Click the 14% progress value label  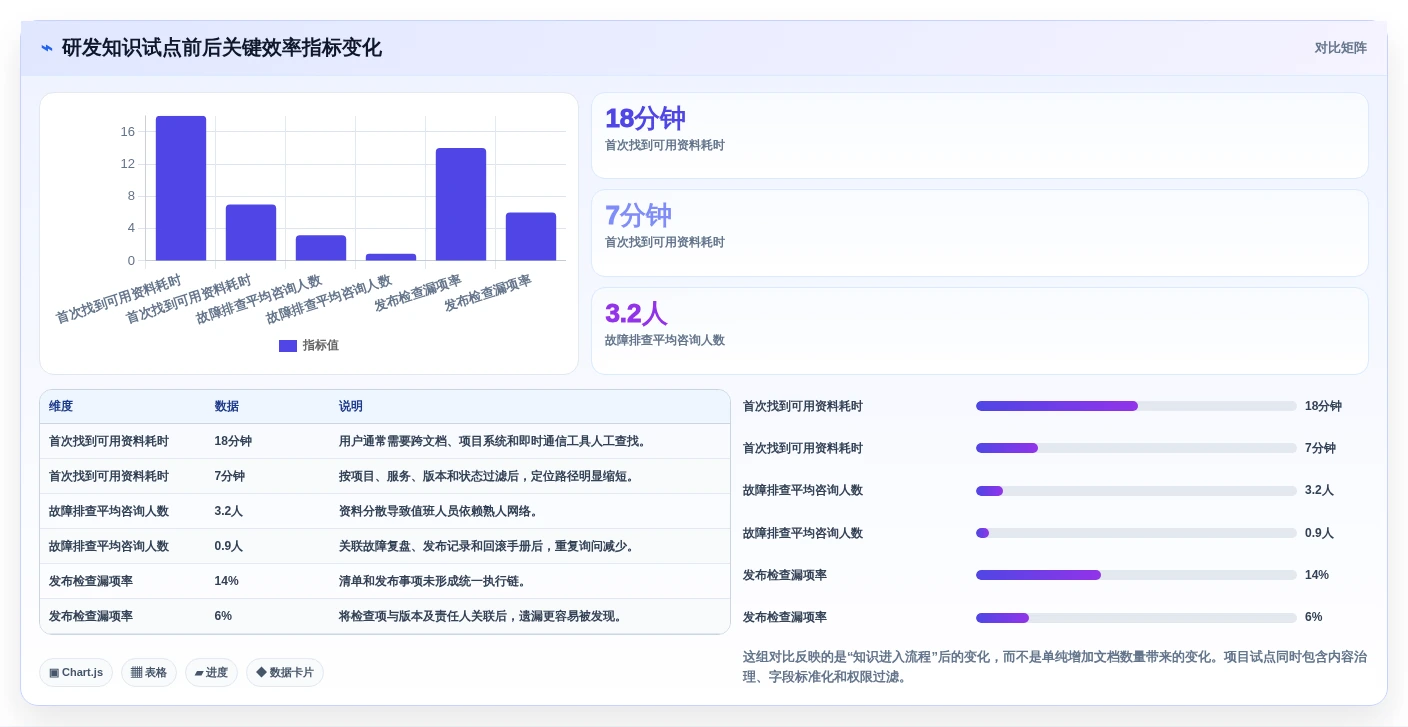point(1317,575)
